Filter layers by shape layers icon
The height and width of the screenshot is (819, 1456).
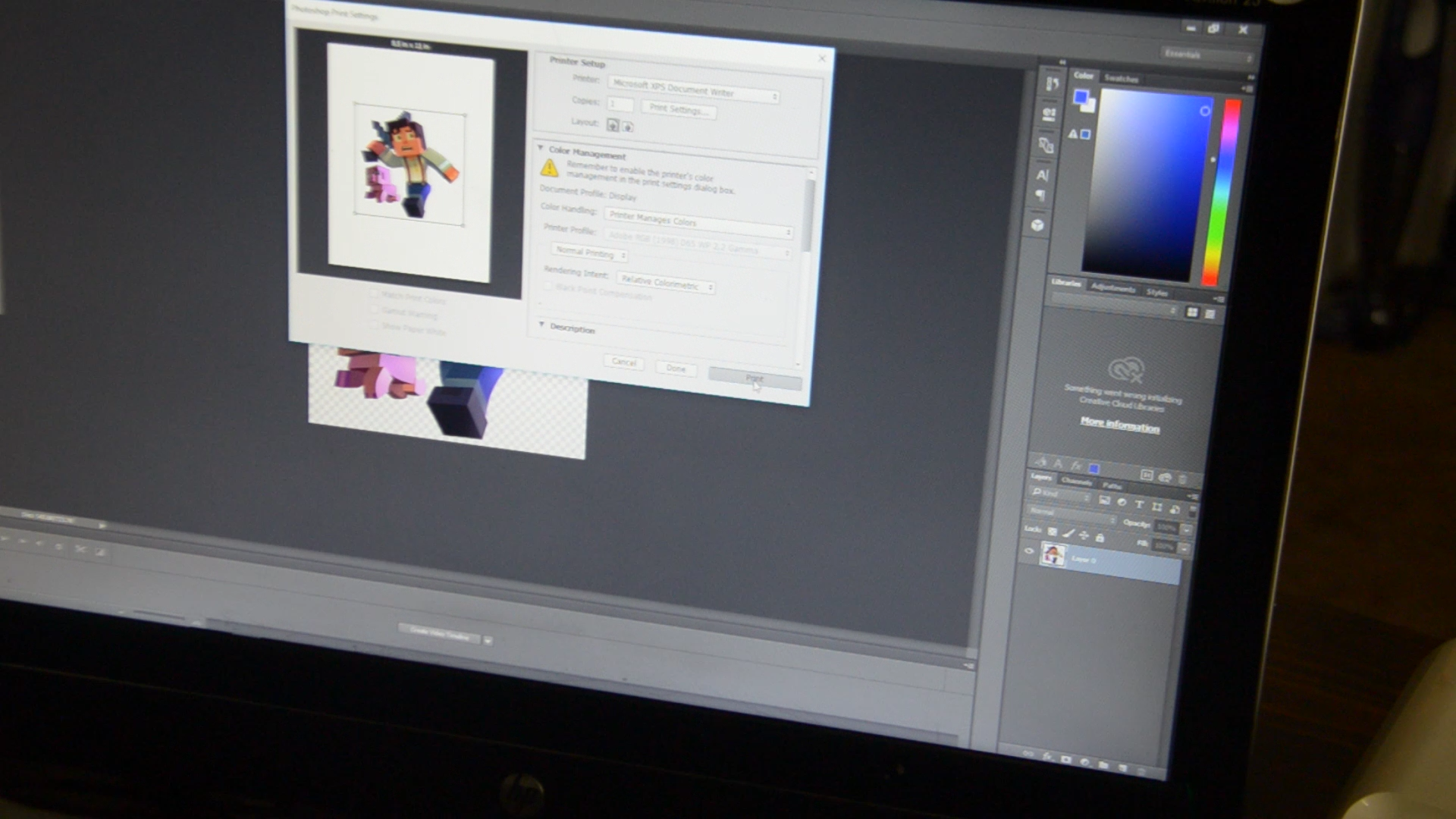1156,507
